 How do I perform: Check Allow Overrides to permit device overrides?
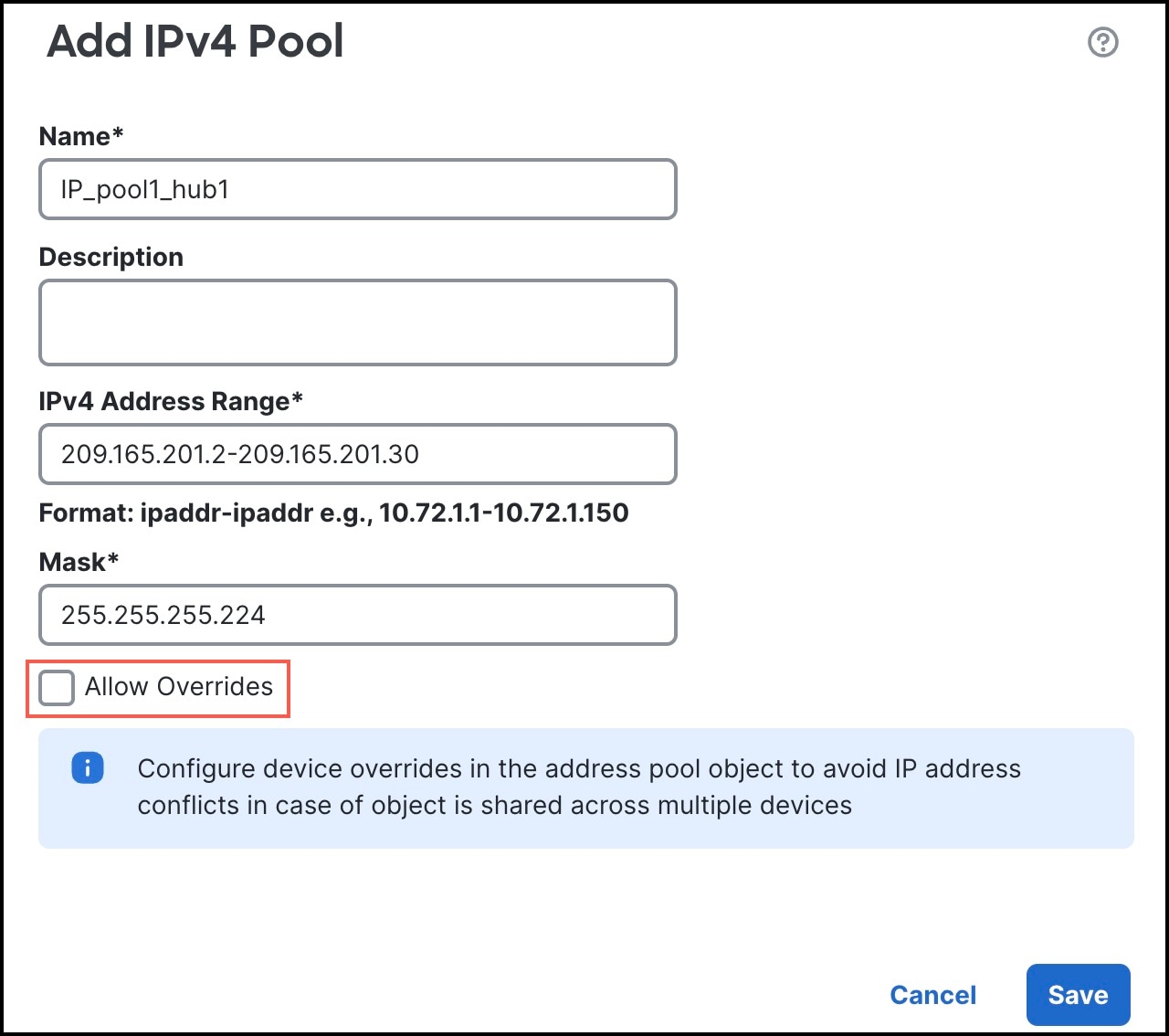[x=55, y=688]
